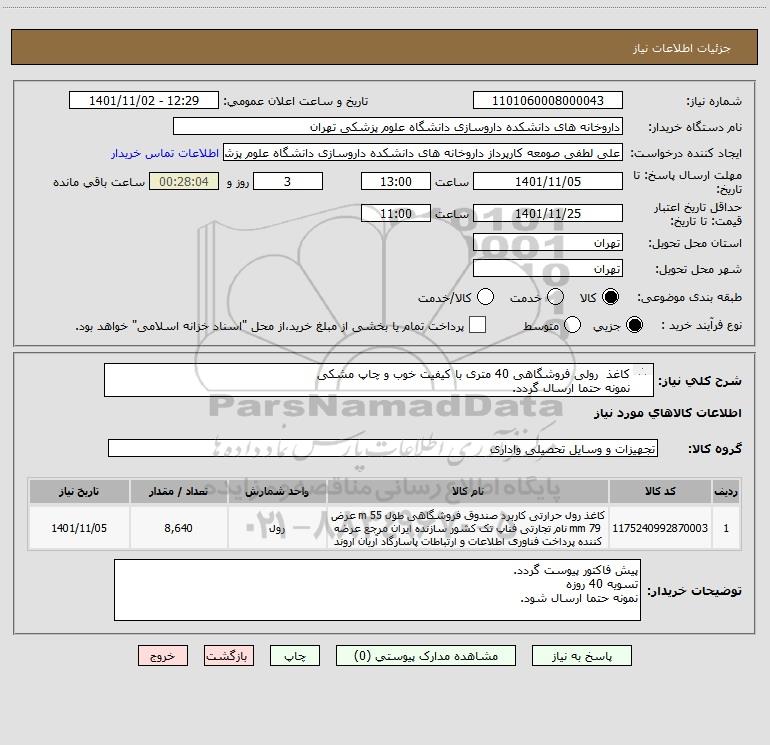770x745 pixels.
Task: Select the کالا radio button
Action: tap(610, 297)
